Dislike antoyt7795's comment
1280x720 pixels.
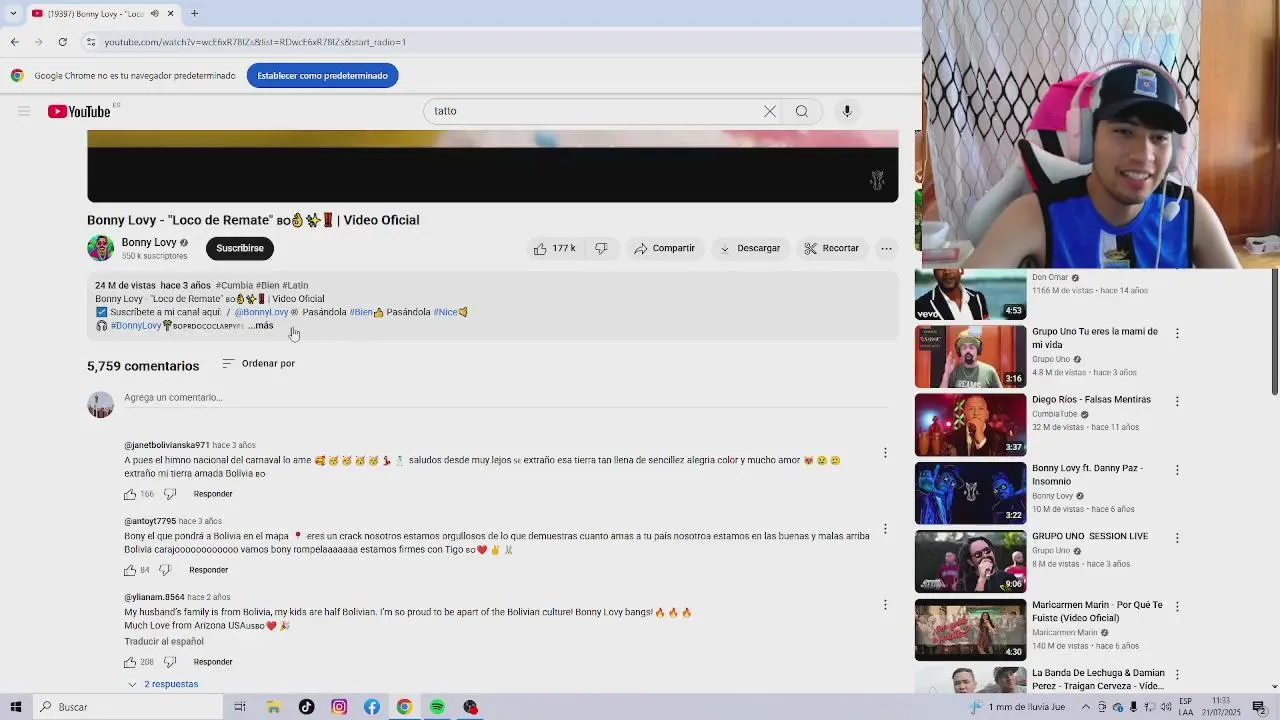tap(165, 570)
